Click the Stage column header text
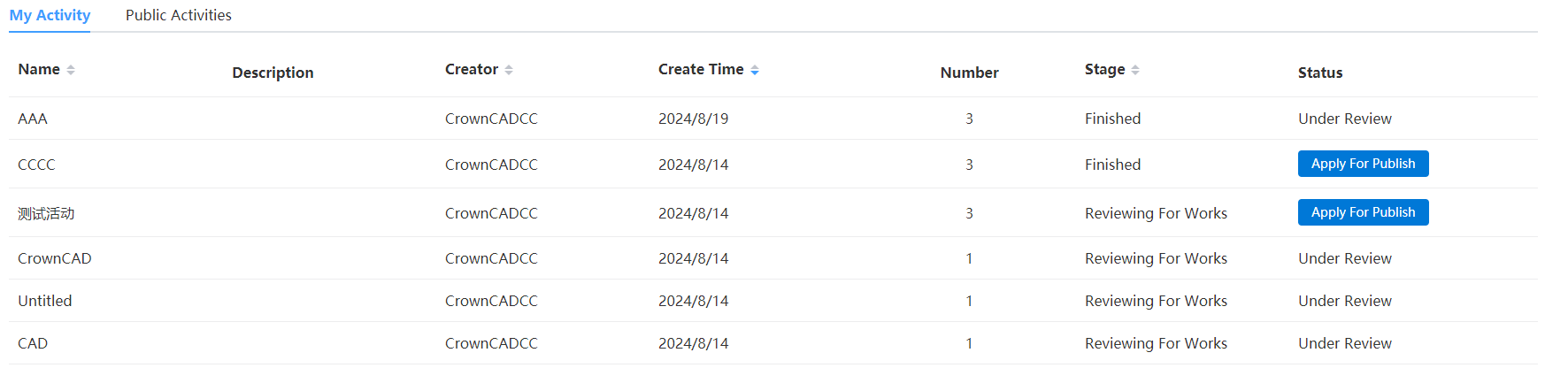1568x368 pixels. pyautogui.click(x=1105, y=69)
